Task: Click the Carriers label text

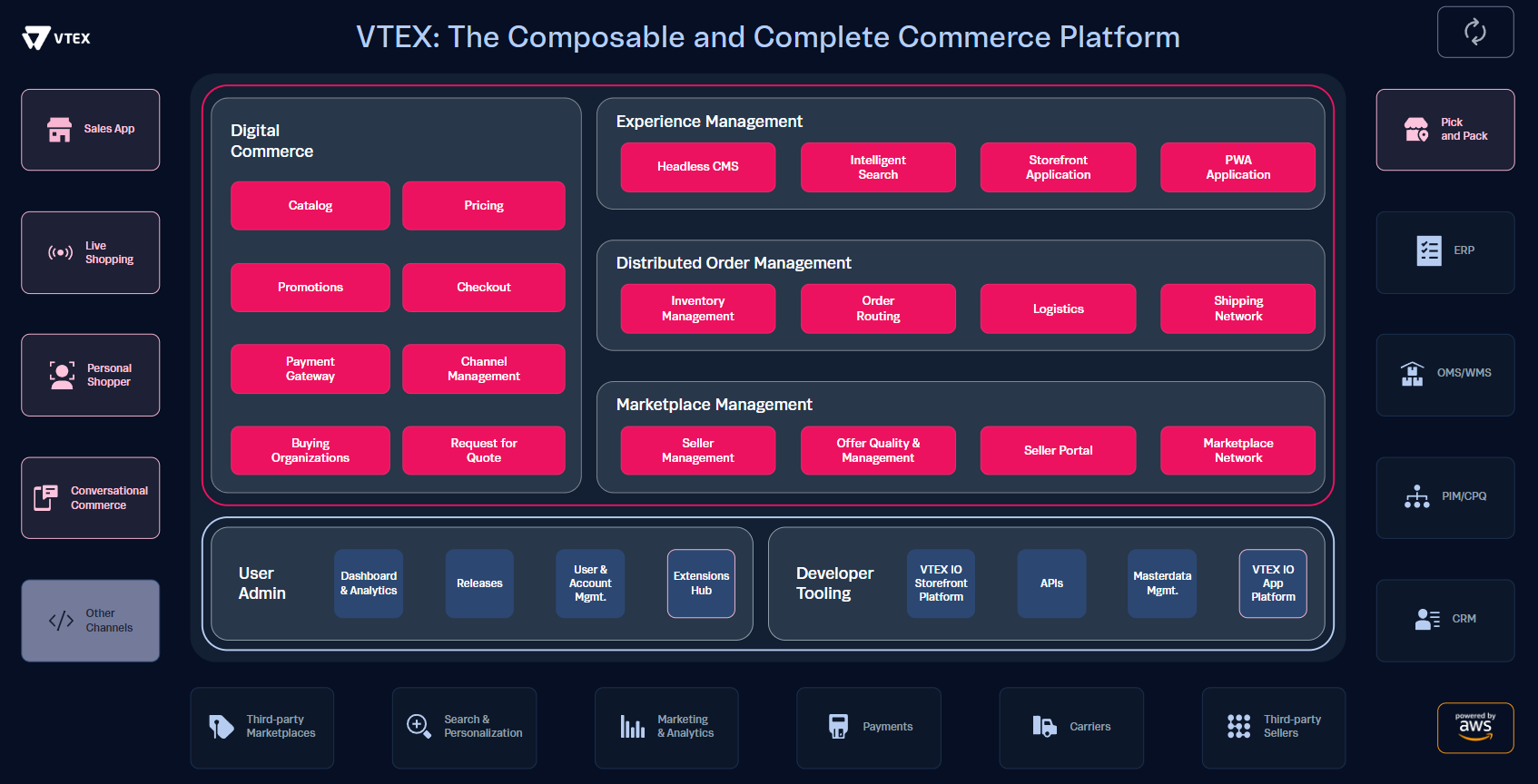Action: (1089, 727)
